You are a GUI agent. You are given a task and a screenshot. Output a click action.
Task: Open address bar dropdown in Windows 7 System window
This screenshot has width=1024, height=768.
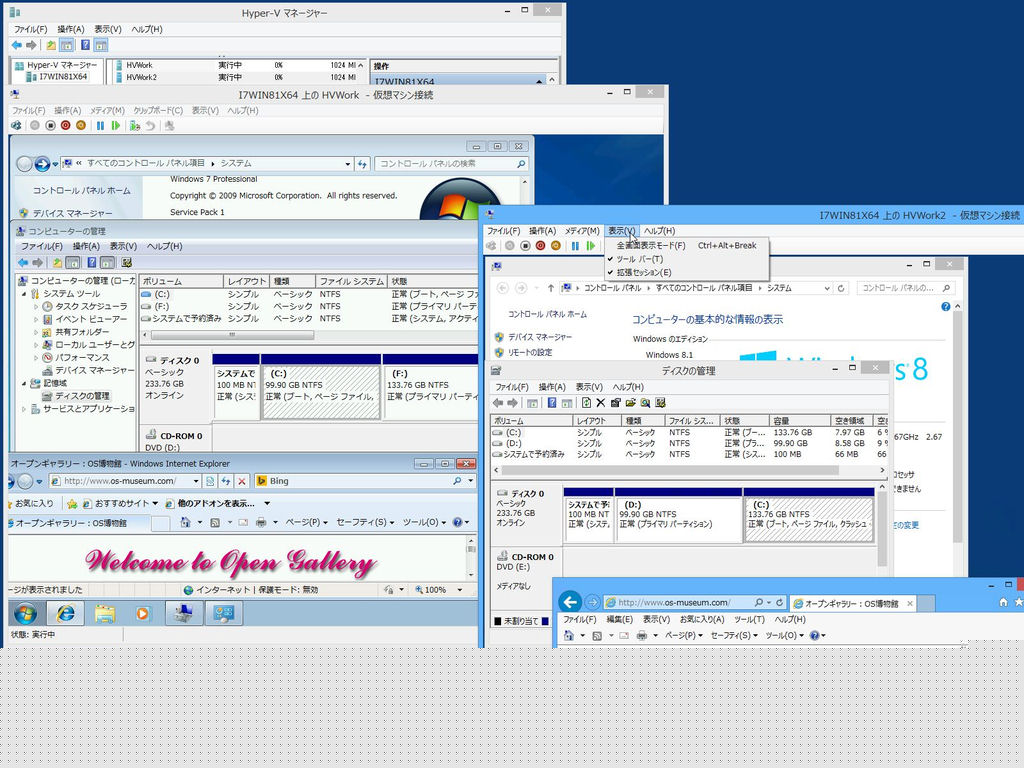coord(347,164)
